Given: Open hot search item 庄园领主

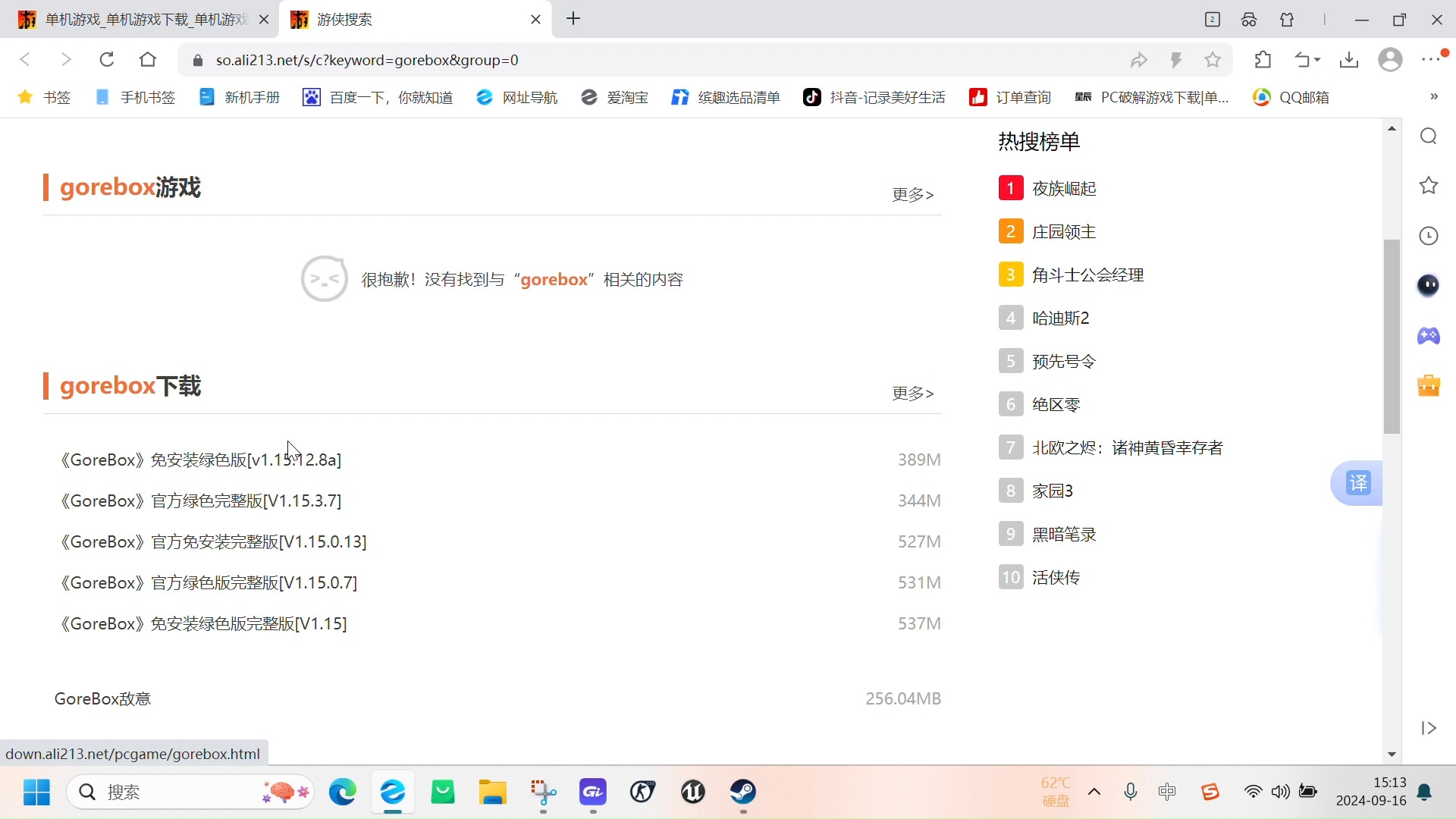Looking at the screenshot, I should 1064,231.
